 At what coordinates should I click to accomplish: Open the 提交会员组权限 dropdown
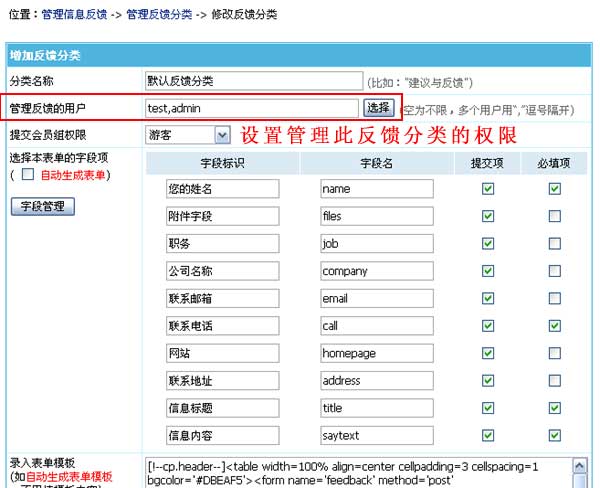189,134
